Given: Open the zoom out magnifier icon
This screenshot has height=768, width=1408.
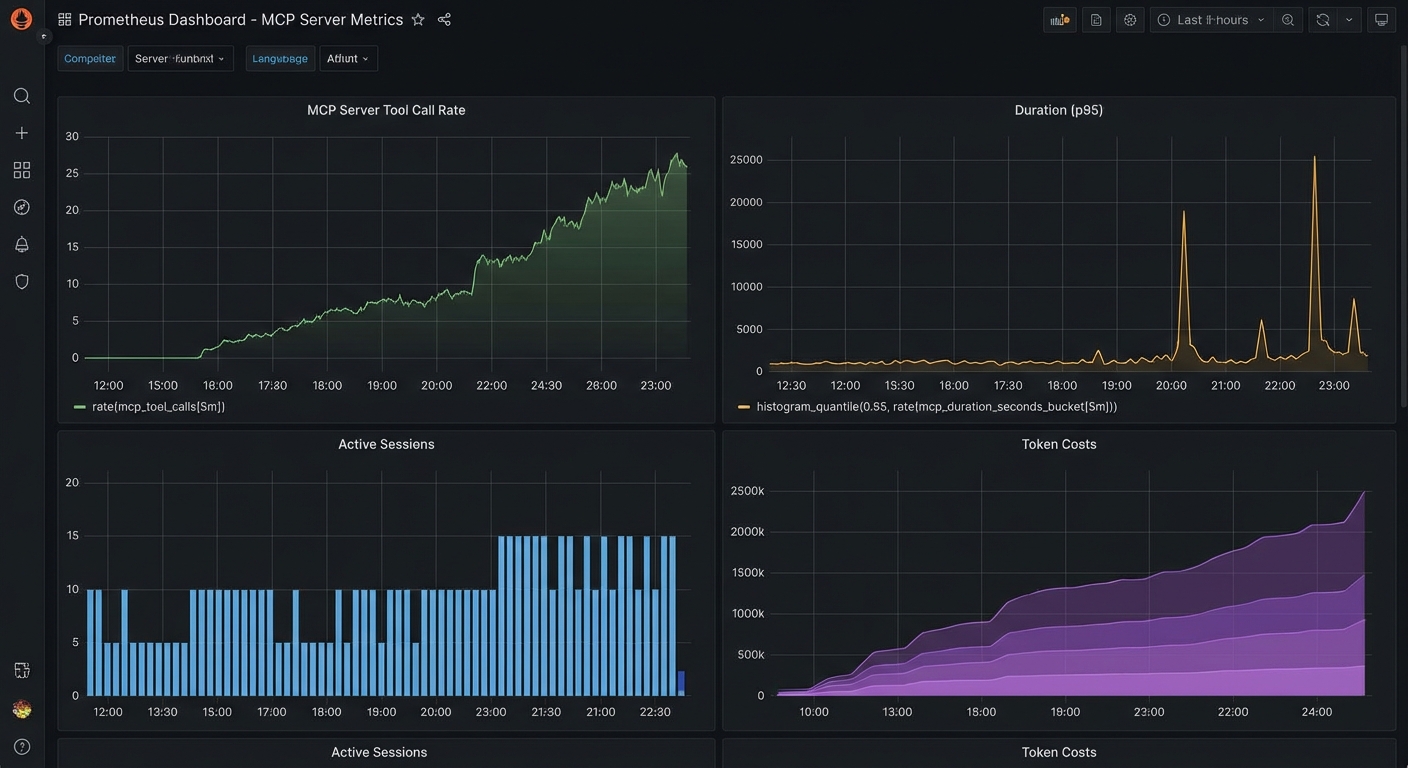Looking at the screenshot, I should [x=1287, y=19].
